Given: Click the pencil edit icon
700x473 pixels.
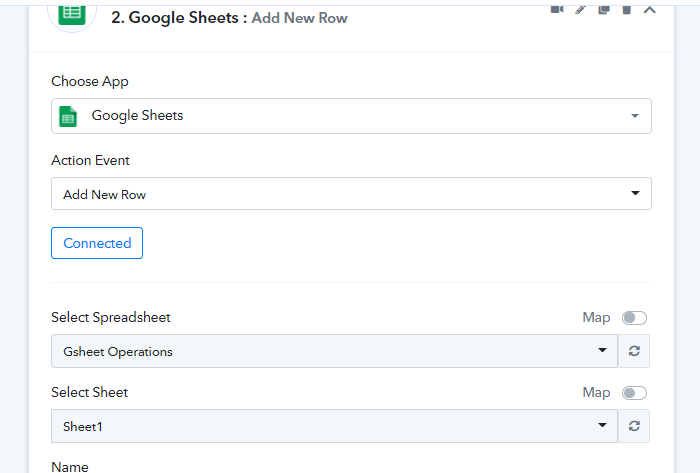Looking at the screenshot, I should click(x=581, y=8).
